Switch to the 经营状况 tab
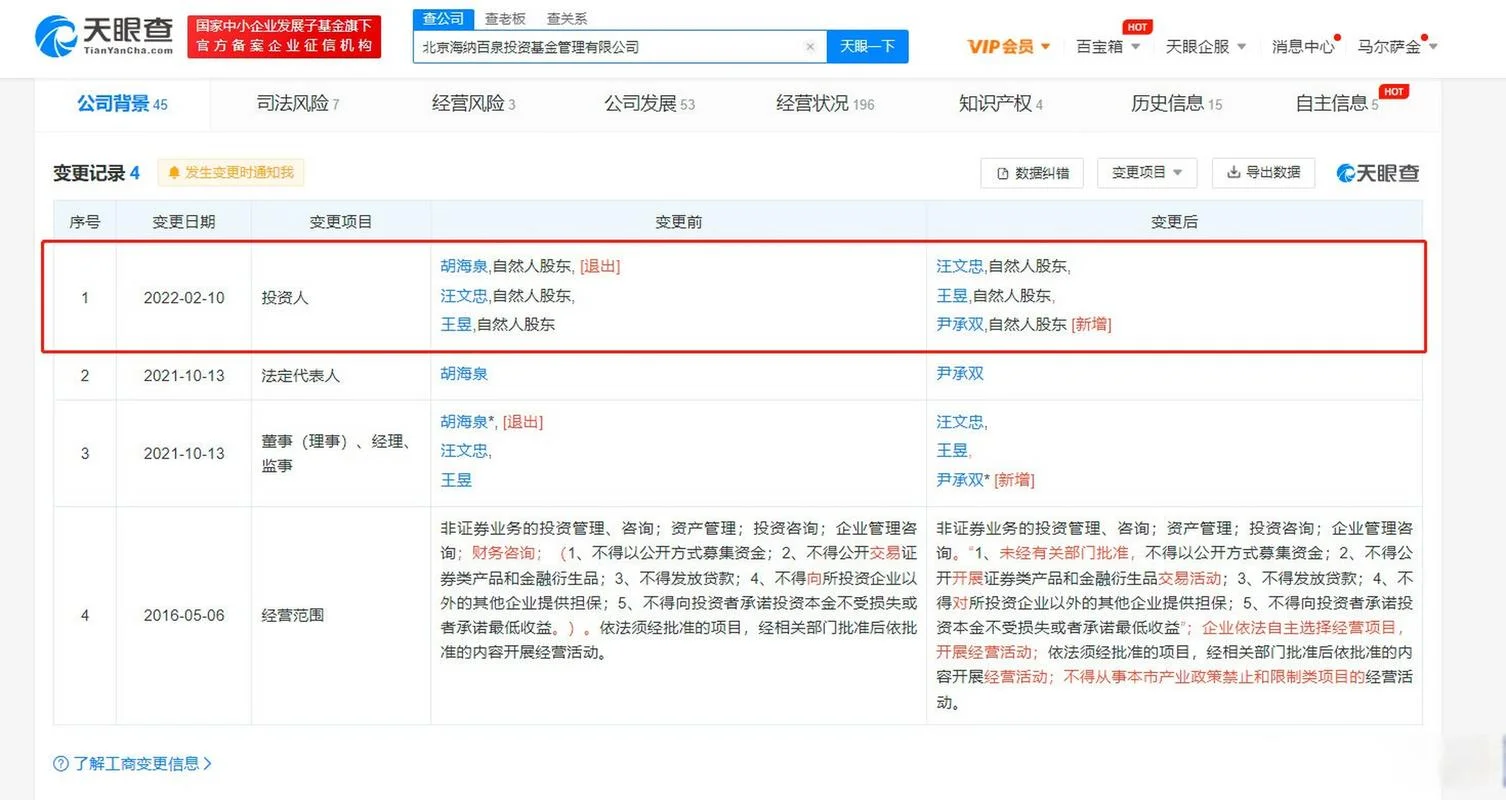This screenshot has height=800, width=1506. (825, 103)
